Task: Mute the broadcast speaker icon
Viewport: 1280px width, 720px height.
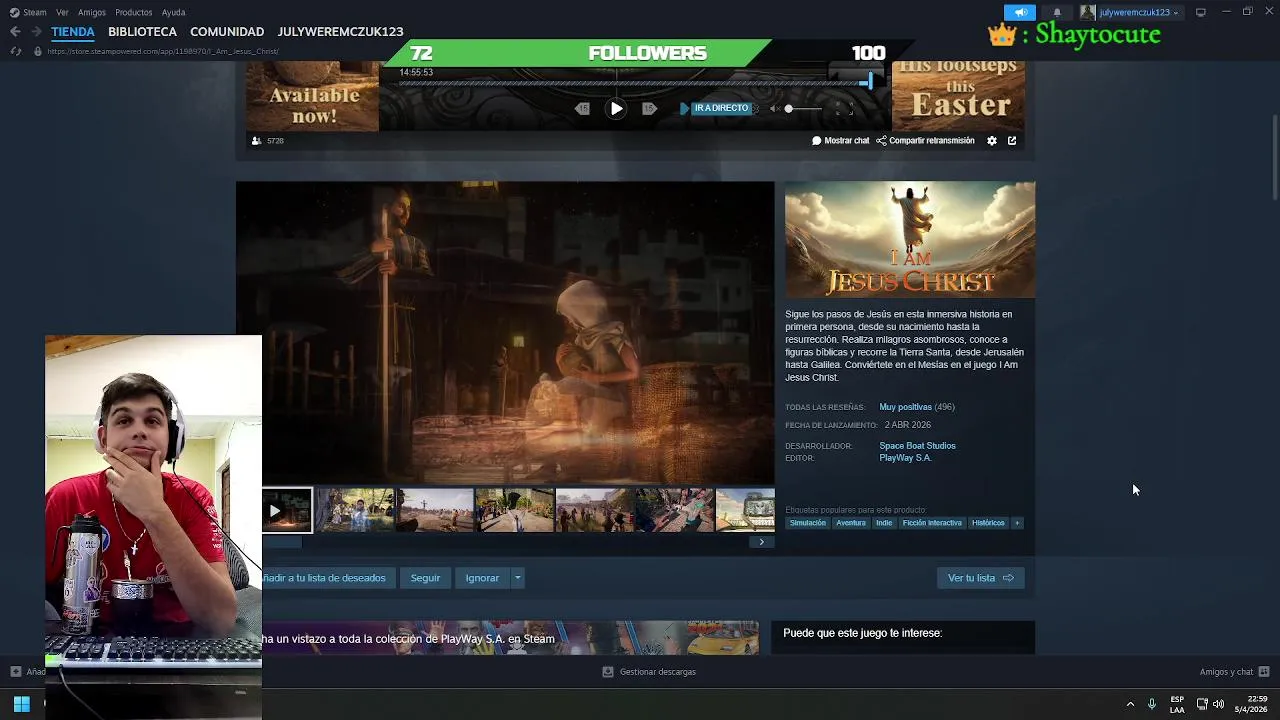Action: [x=774, y=108]
